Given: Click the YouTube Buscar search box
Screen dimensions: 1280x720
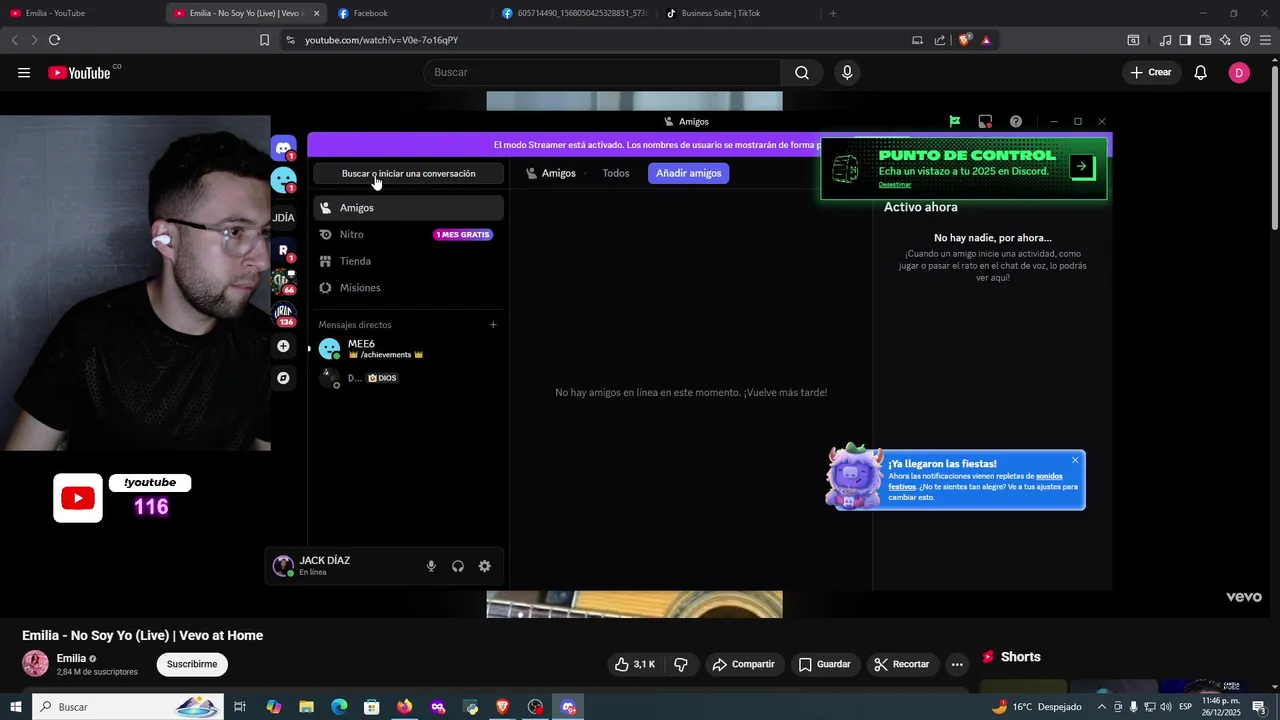Looking at the screenshot, I should (603, 72).
